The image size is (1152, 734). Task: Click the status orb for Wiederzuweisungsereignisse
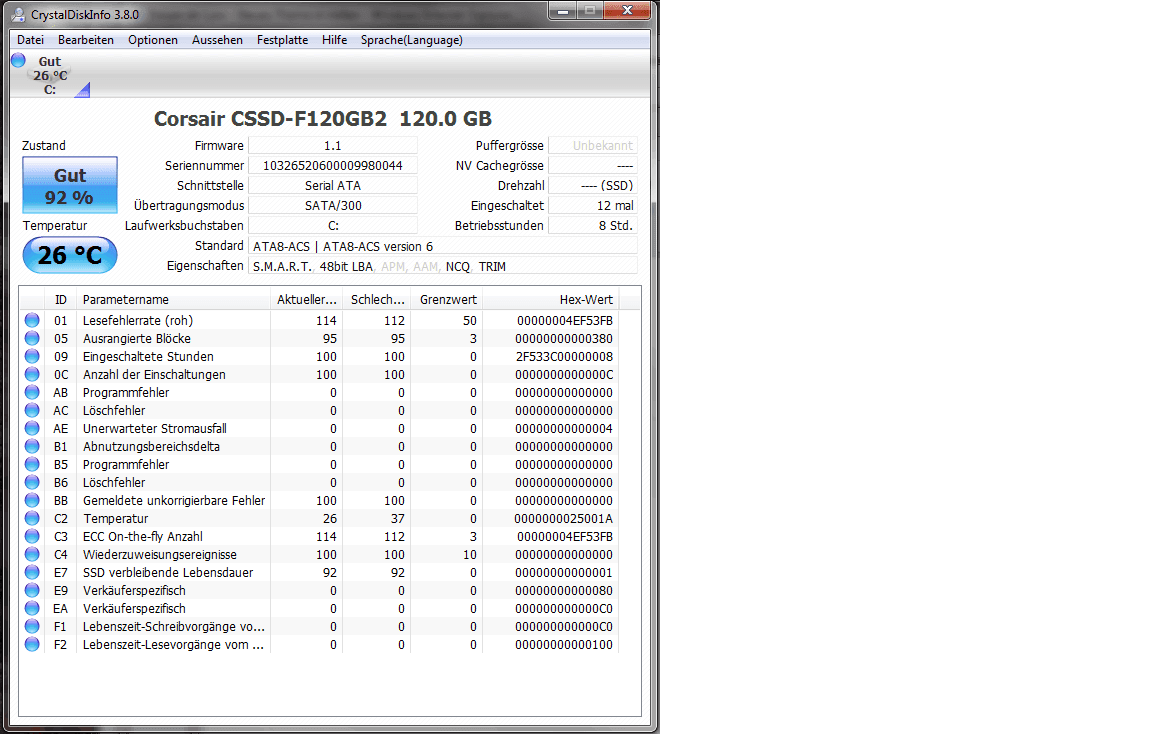tap(32, 554)
